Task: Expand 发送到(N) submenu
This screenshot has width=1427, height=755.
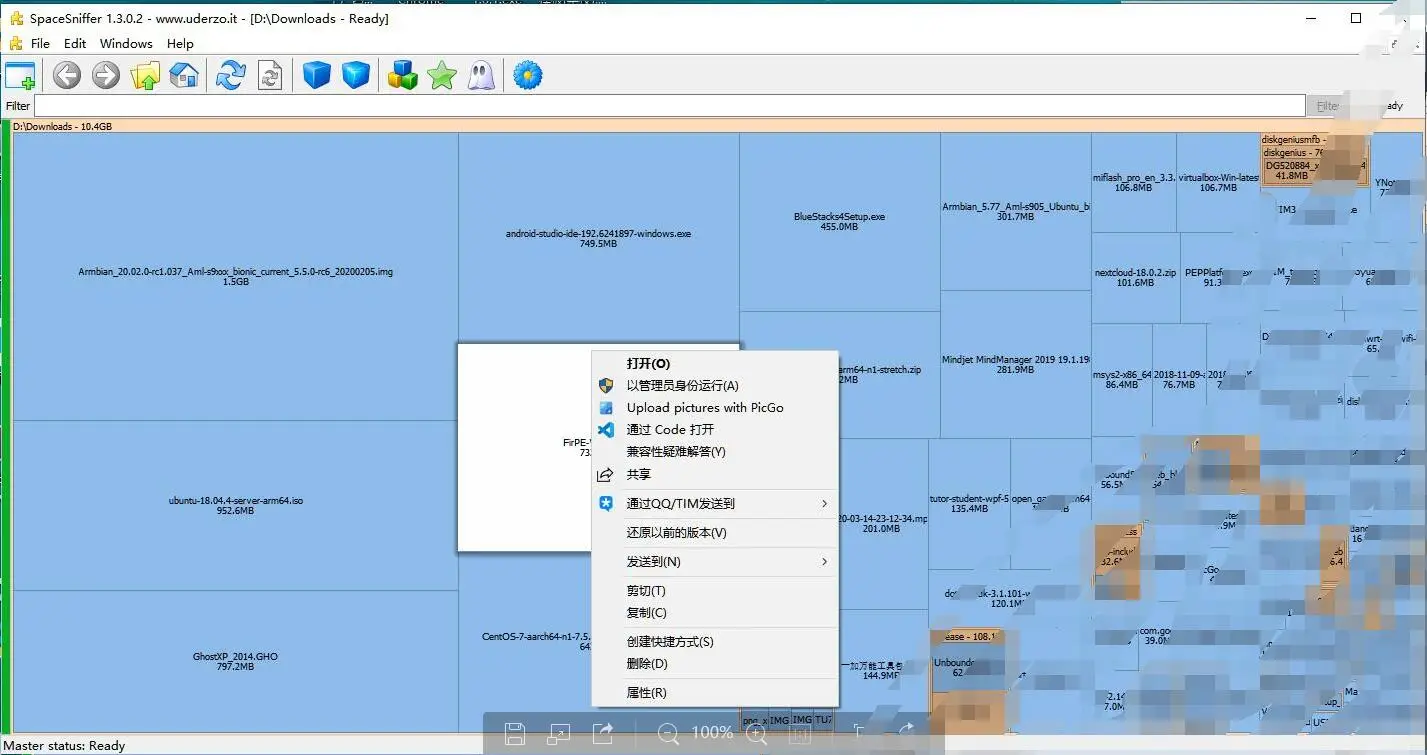Action: tap(715, 562)
